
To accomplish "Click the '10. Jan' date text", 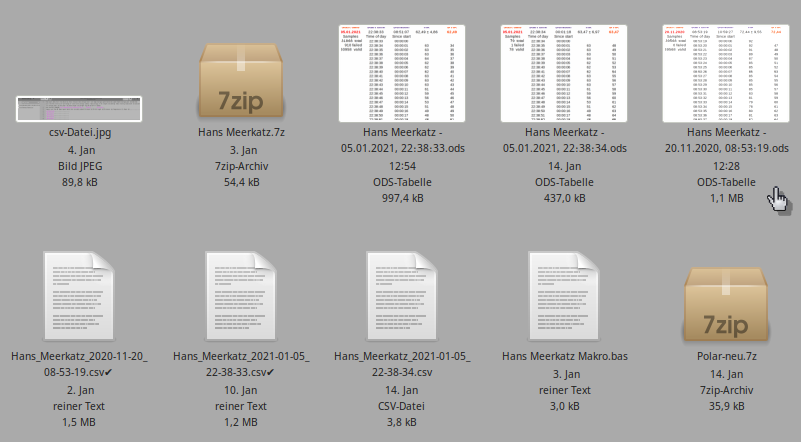I will click(x=241, y=390).
